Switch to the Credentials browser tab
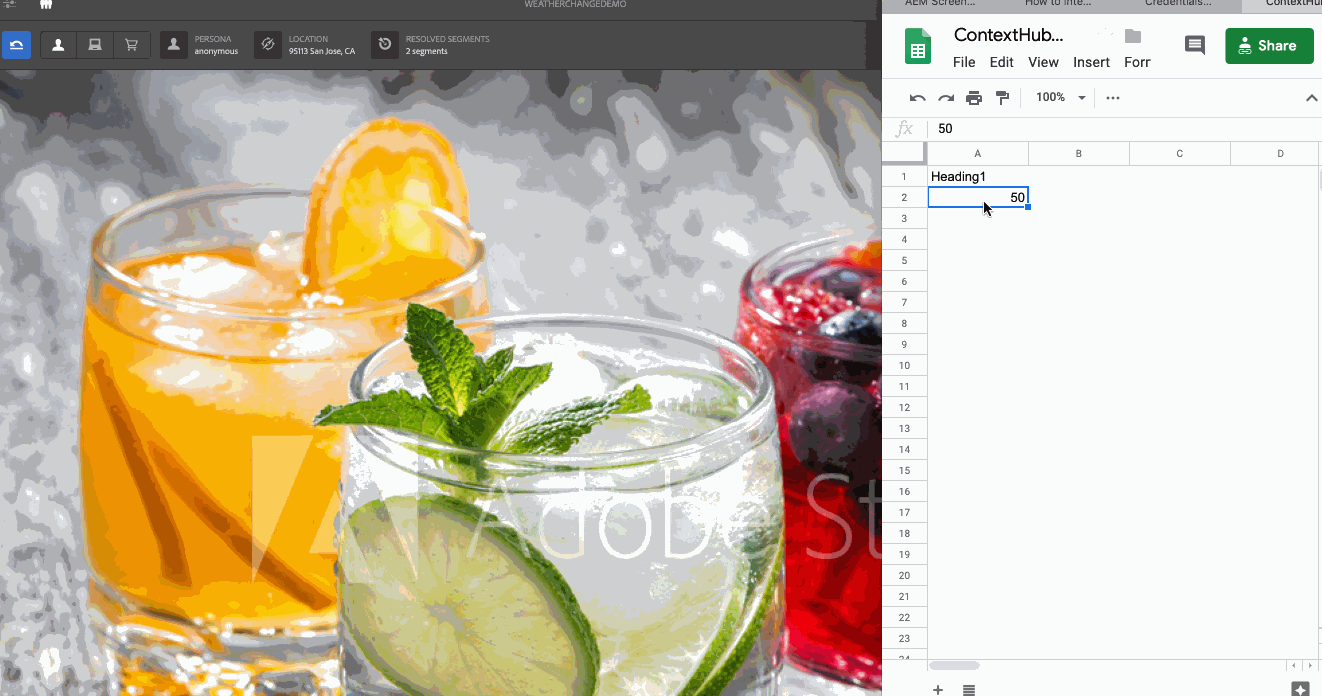Viewport: 1322px width, 696px height. click(1178, 4)
